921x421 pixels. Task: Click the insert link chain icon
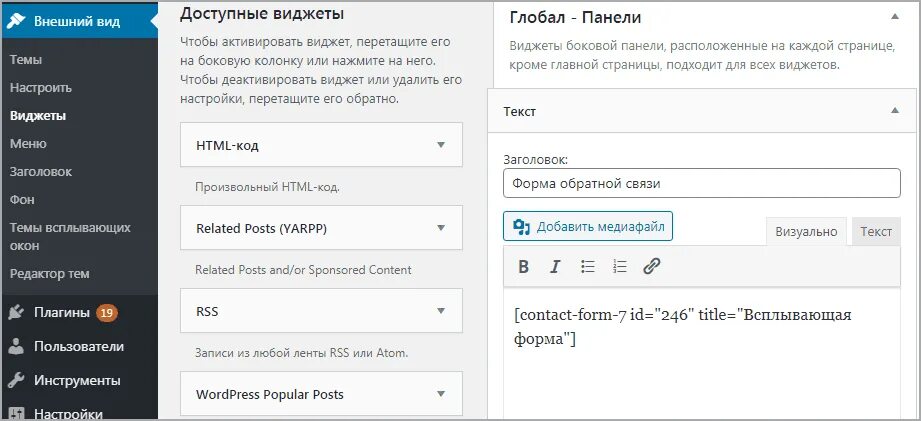coord(652,266)
